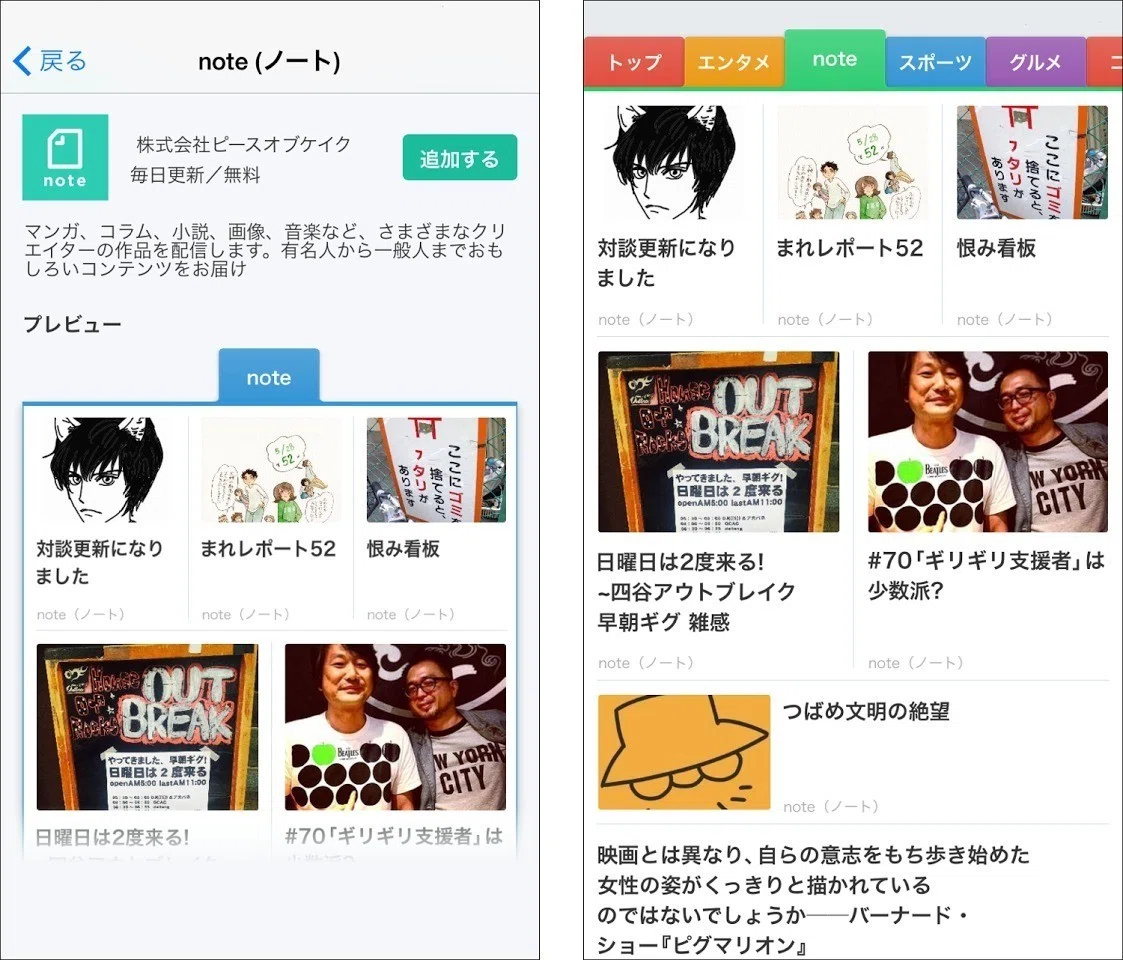
Task: Open 日曜日は2度来る! article title in right feed
Action: 696,592
